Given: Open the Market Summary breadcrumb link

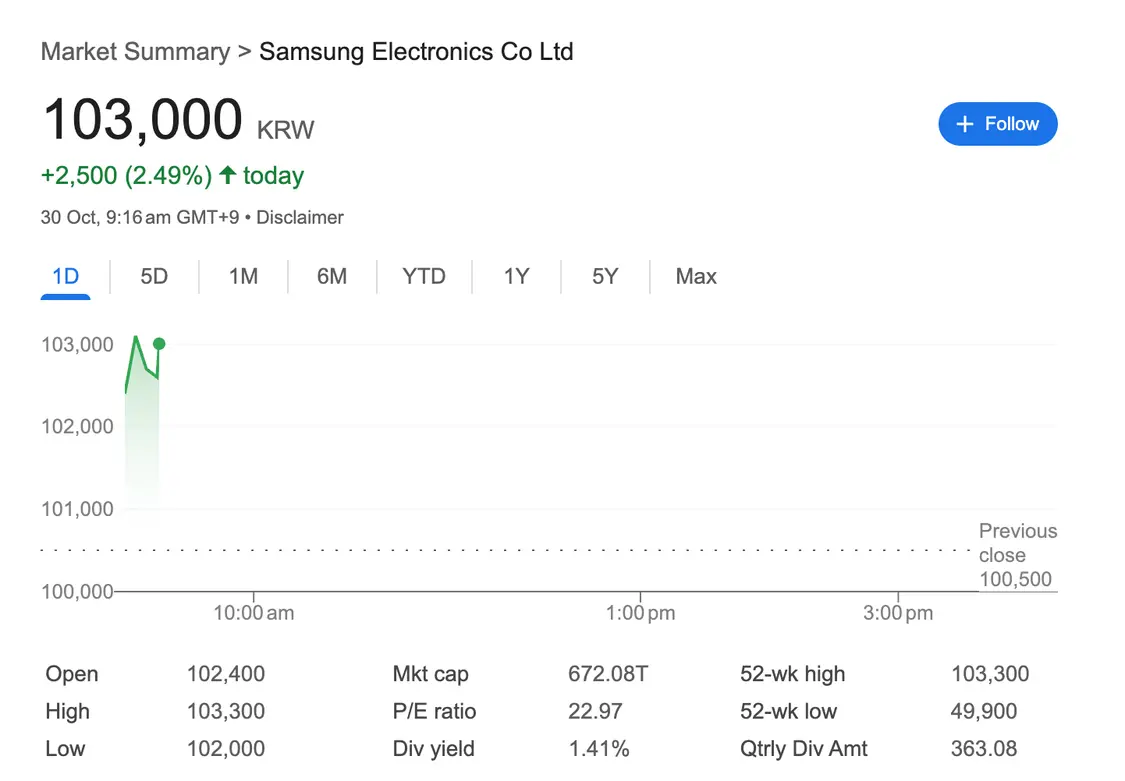Looking at the screenshot, I should (x=135, y=52).
